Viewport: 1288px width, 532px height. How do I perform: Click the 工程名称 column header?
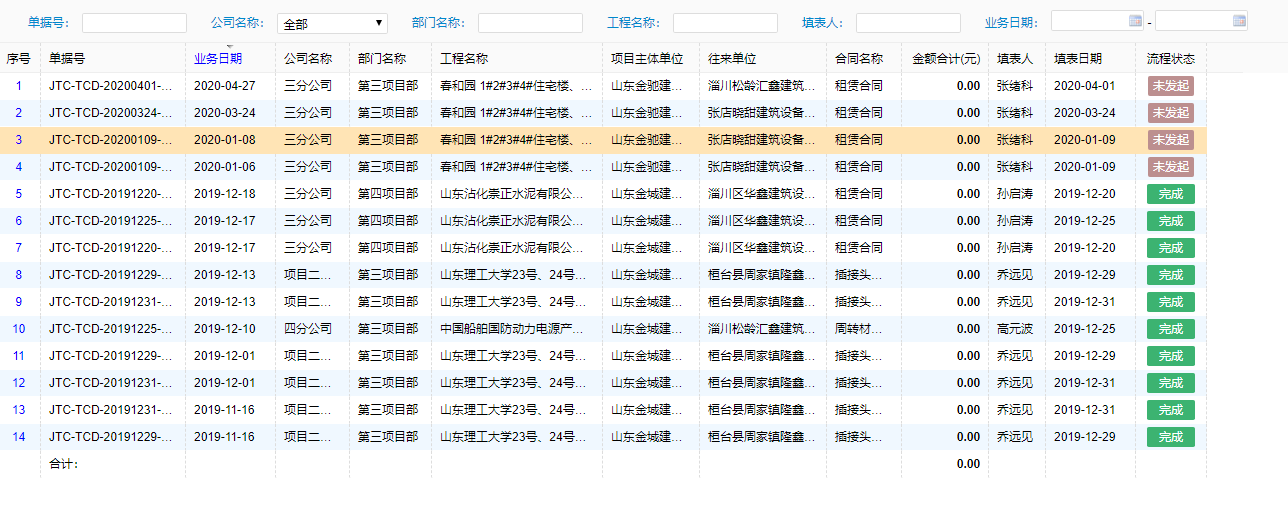click(x=464, y=59)
